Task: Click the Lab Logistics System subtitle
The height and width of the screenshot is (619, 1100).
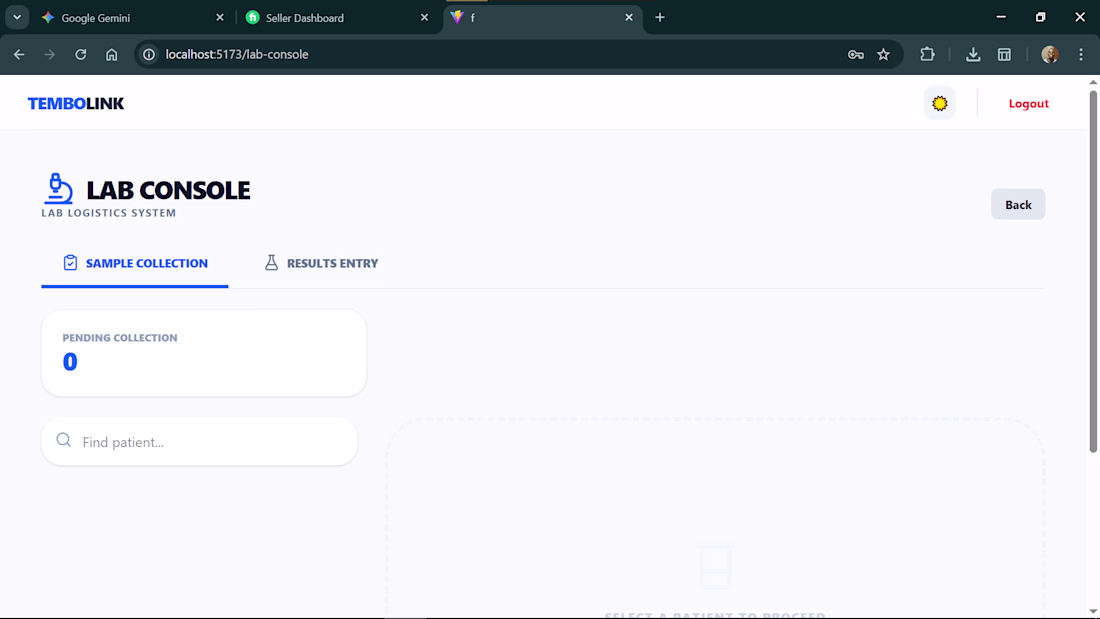Action: (x=109, y=213)
